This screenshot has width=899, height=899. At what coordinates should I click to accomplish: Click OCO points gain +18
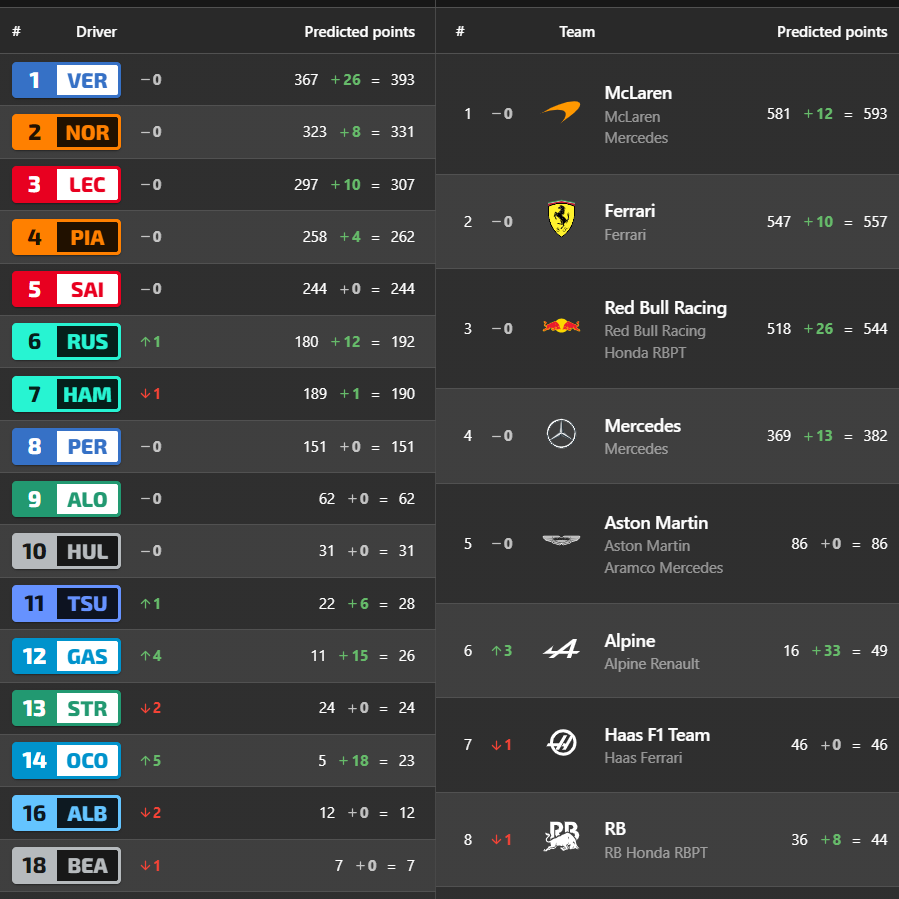pyautogui.click(x=354, y=760)
